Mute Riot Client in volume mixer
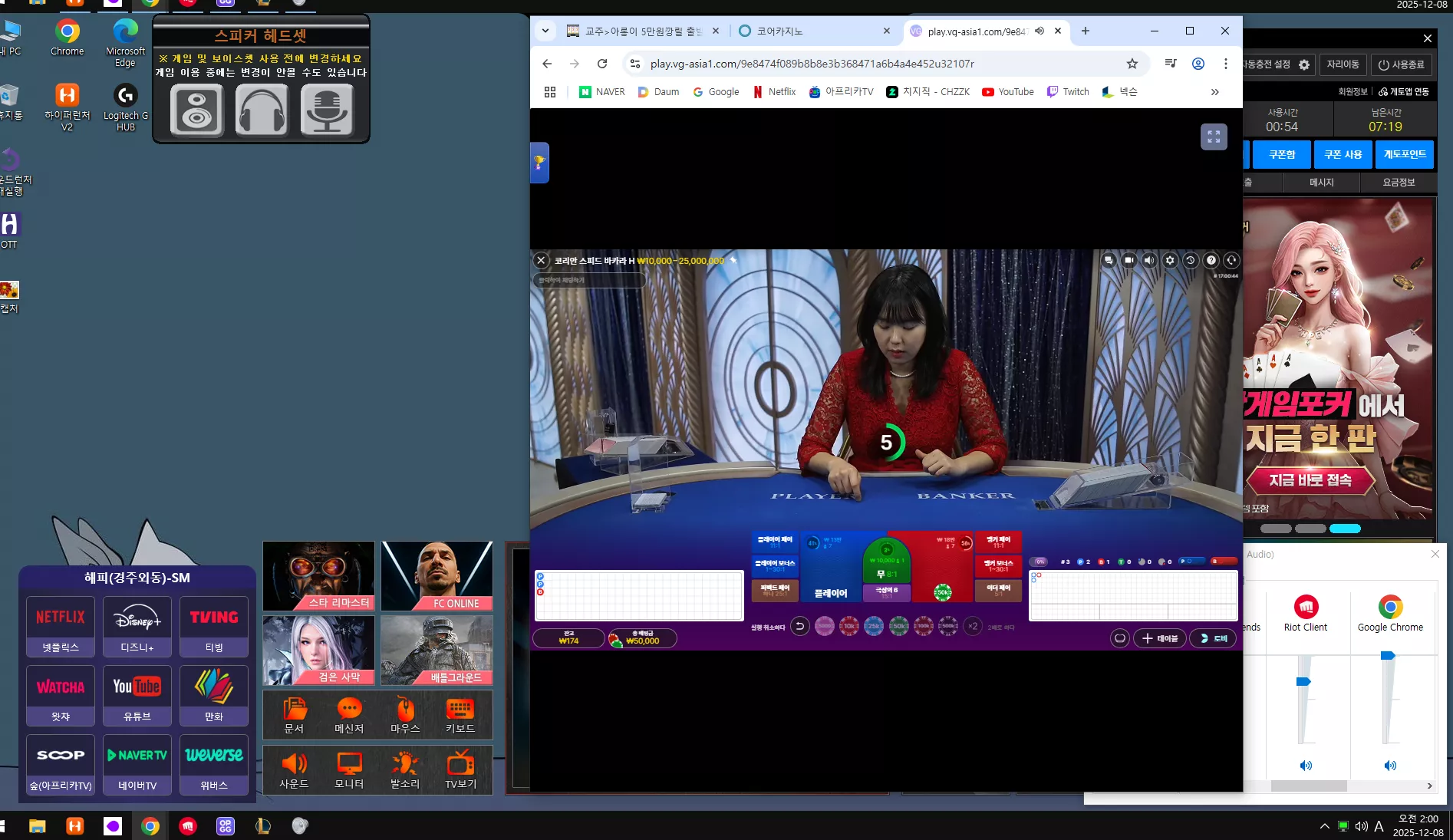The image size is (1453, 840). (1306, 766)
